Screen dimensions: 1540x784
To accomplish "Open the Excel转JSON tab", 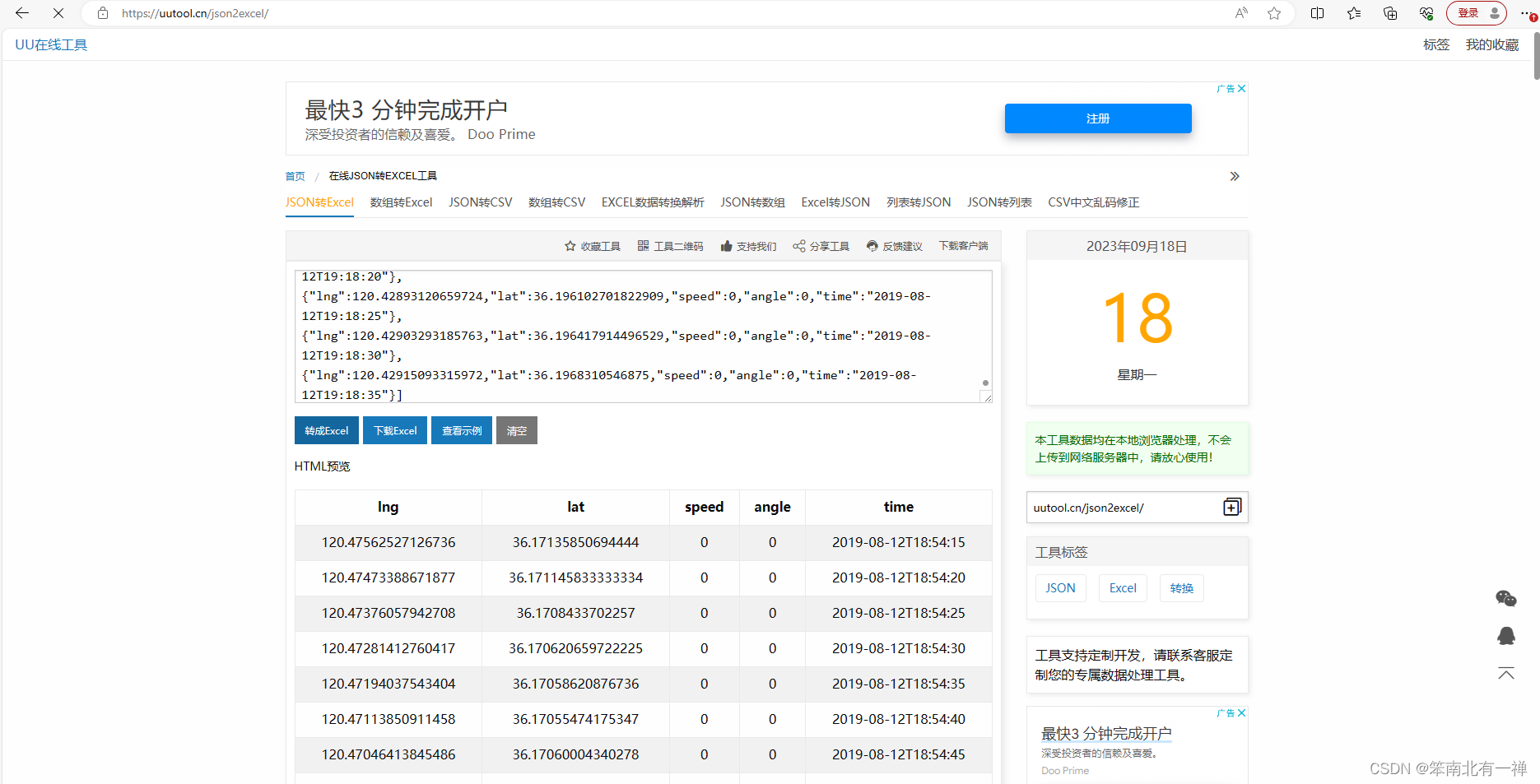I will point(835,202).
